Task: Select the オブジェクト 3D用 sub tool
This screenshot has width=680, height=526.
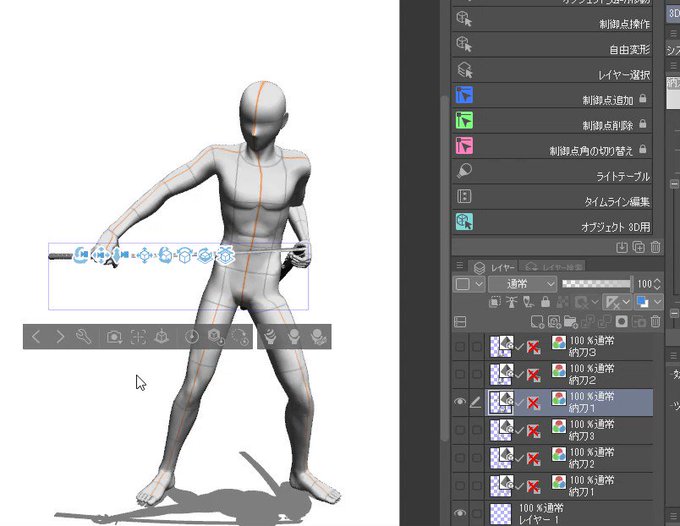Action: coord(552,222)
